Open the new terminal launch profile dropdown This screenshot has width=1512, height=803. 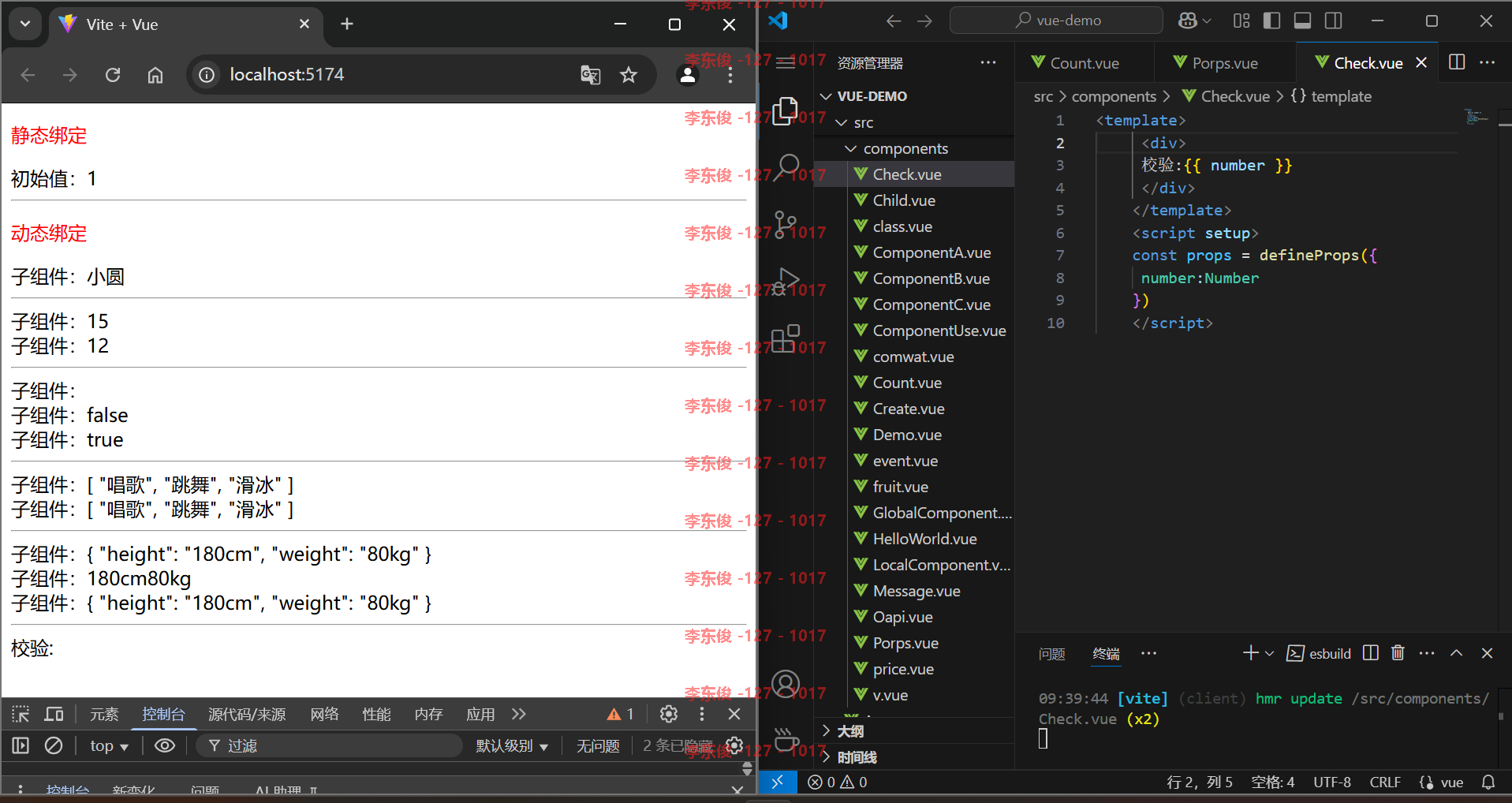(x=1269, y=653)
